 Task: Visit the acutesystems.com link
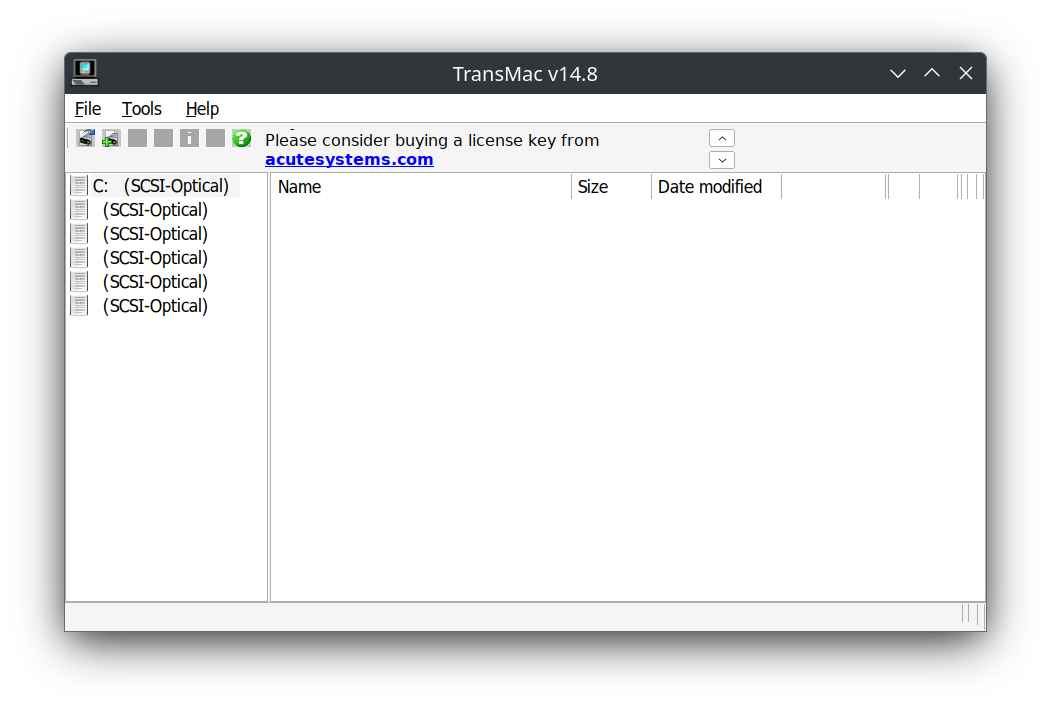tap(349, 159)
